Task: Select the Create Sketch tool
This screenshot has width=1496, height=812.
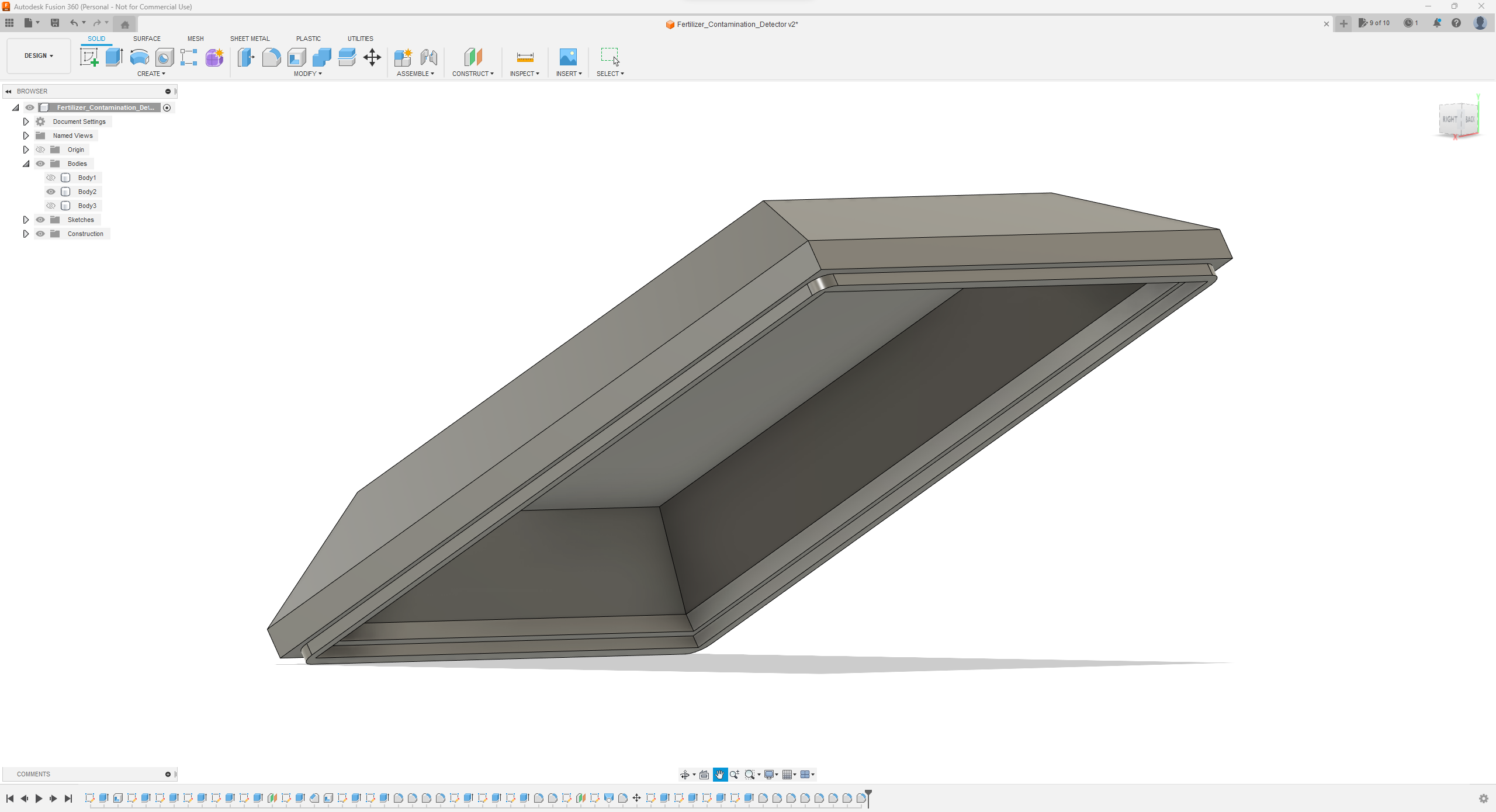Action: click(89, 57)
